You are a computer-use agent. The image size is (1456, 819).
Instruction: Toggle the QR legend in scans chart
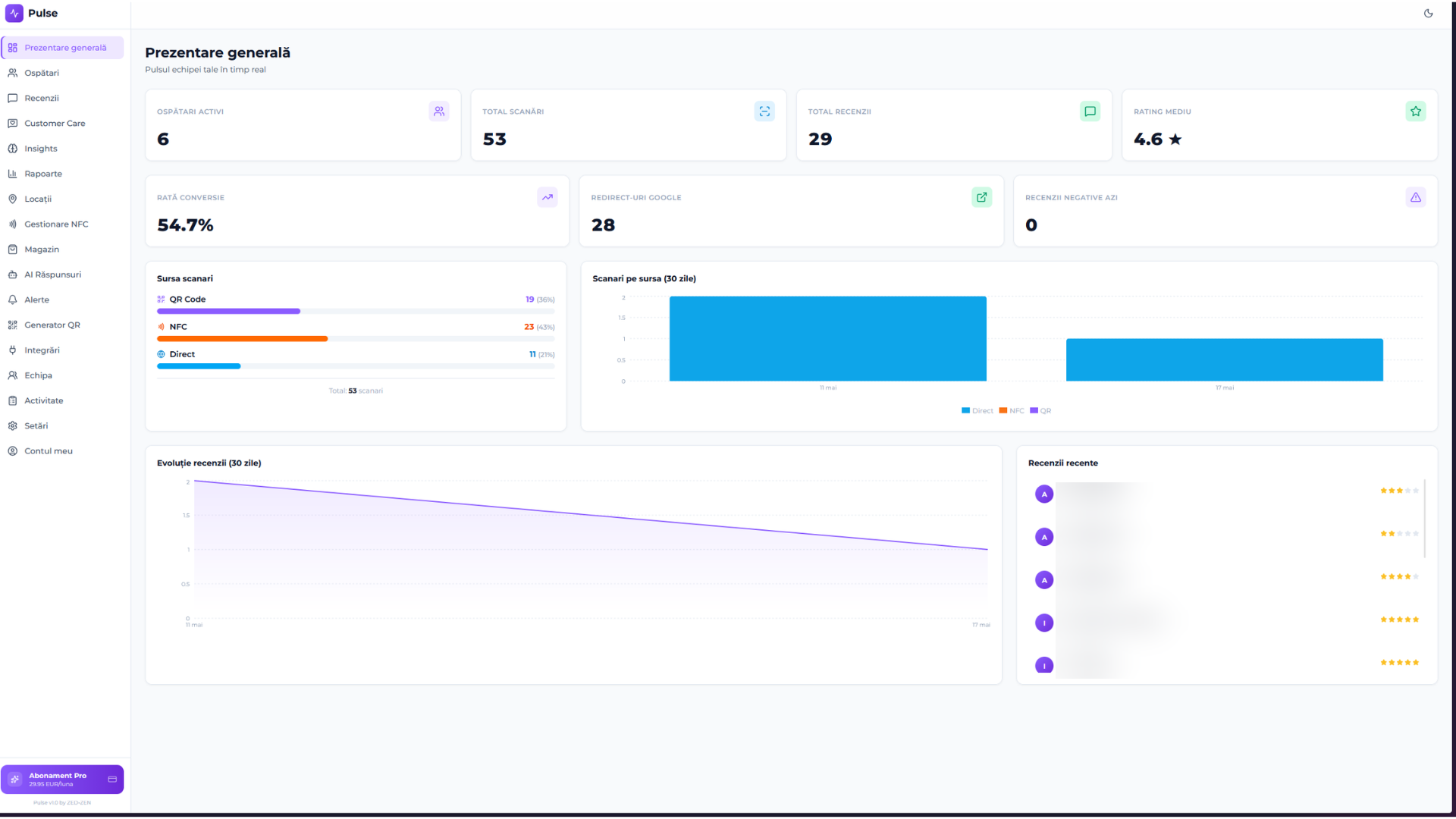point(1040,411)
